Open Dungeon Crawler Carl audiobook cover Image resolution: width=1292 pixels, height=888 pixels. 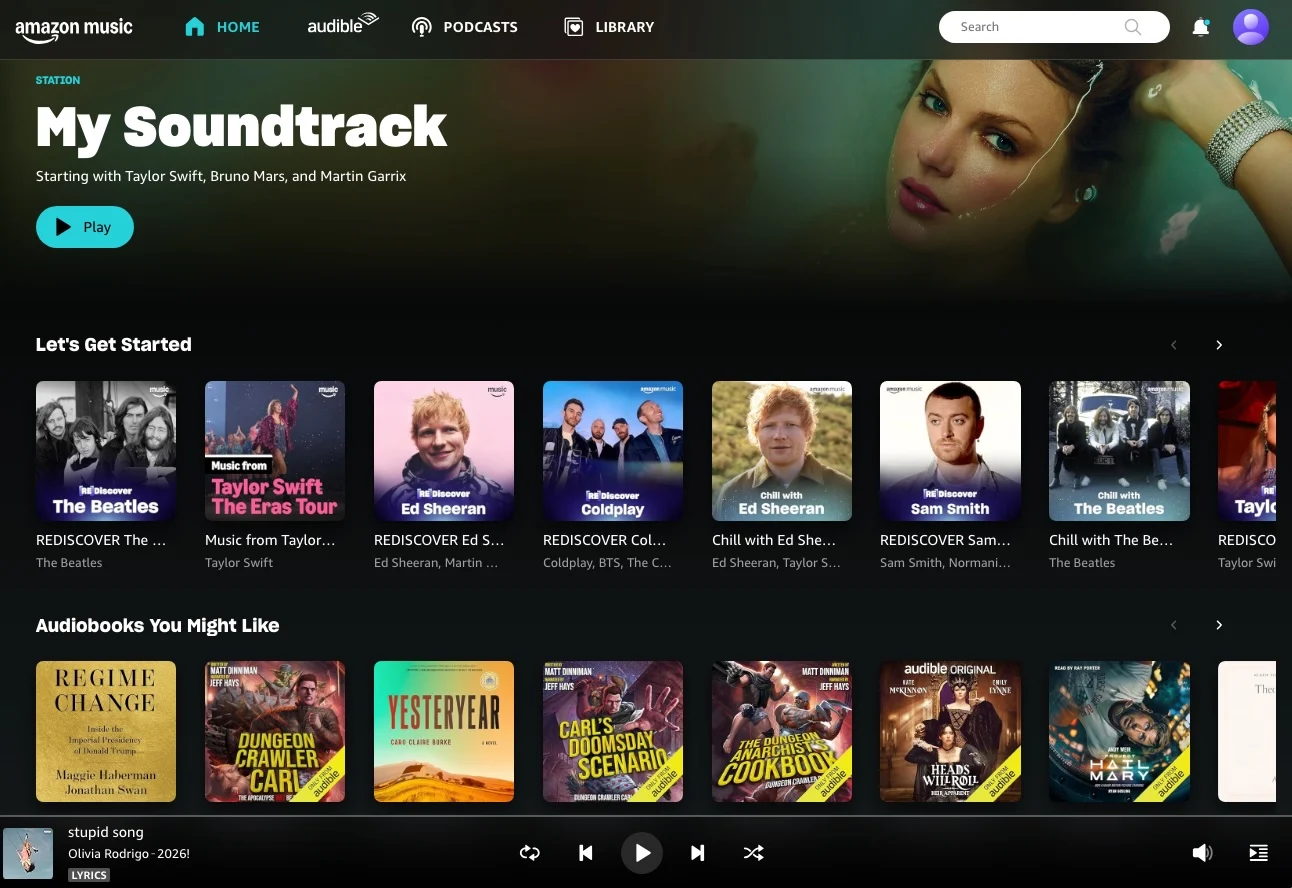click(x=275, y=731)
